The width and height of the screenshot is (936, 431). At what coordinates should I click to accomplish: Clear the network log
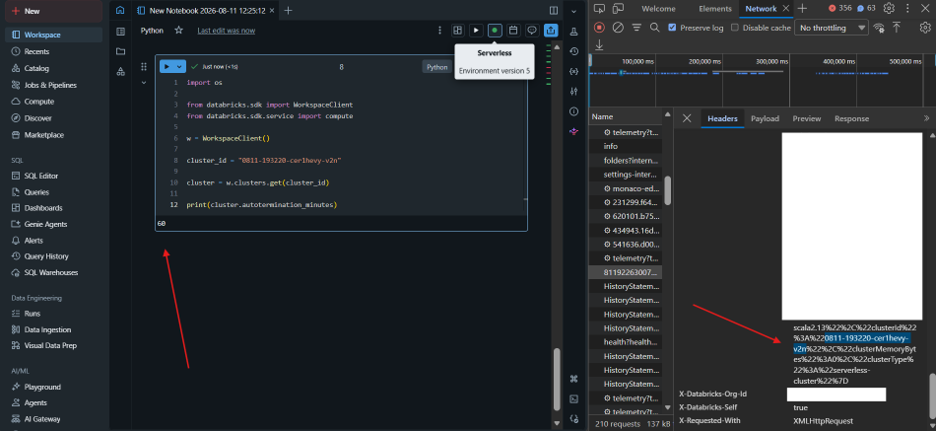point(618,27)
